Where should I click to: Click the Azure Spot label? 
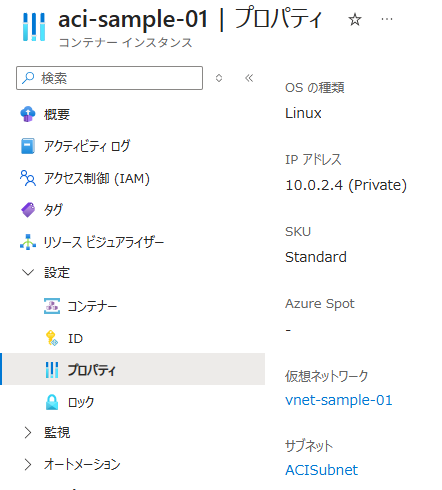point(320,304)
